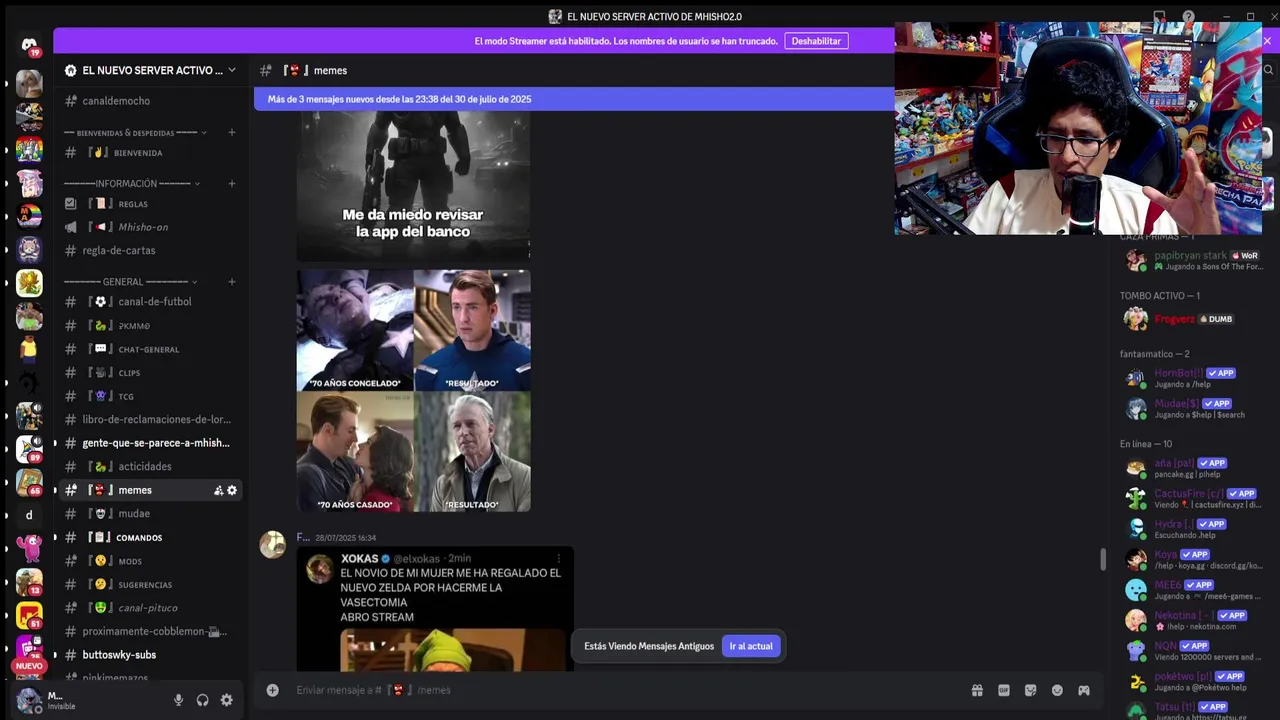The width and height of the screenshot is (1280, 720).
Task: Open MEE6 bot member entry
Action: click(1195, 590)
